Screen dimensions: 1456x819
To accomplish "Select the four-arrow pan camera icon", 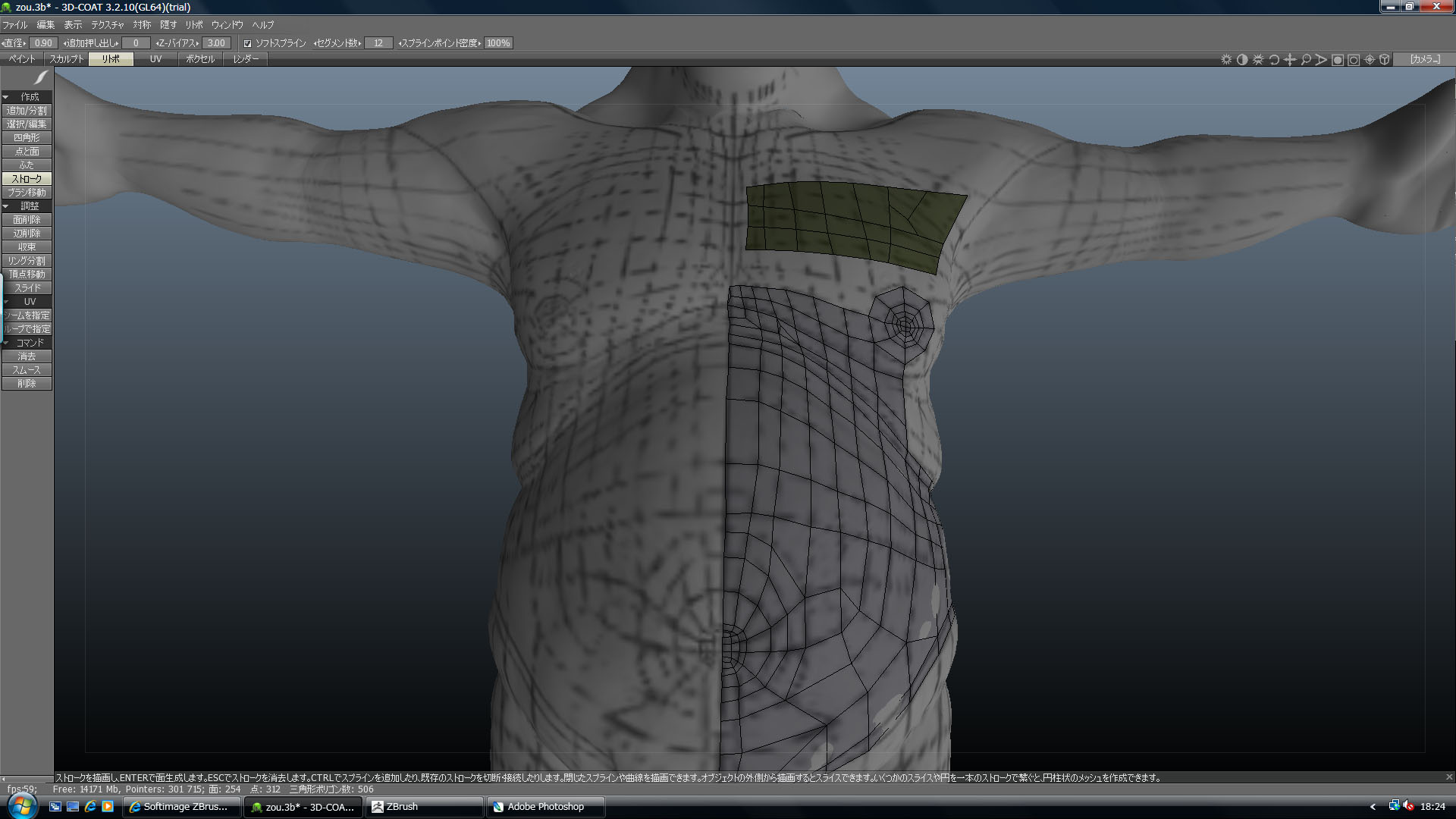I will click(x=1290, y=59).
